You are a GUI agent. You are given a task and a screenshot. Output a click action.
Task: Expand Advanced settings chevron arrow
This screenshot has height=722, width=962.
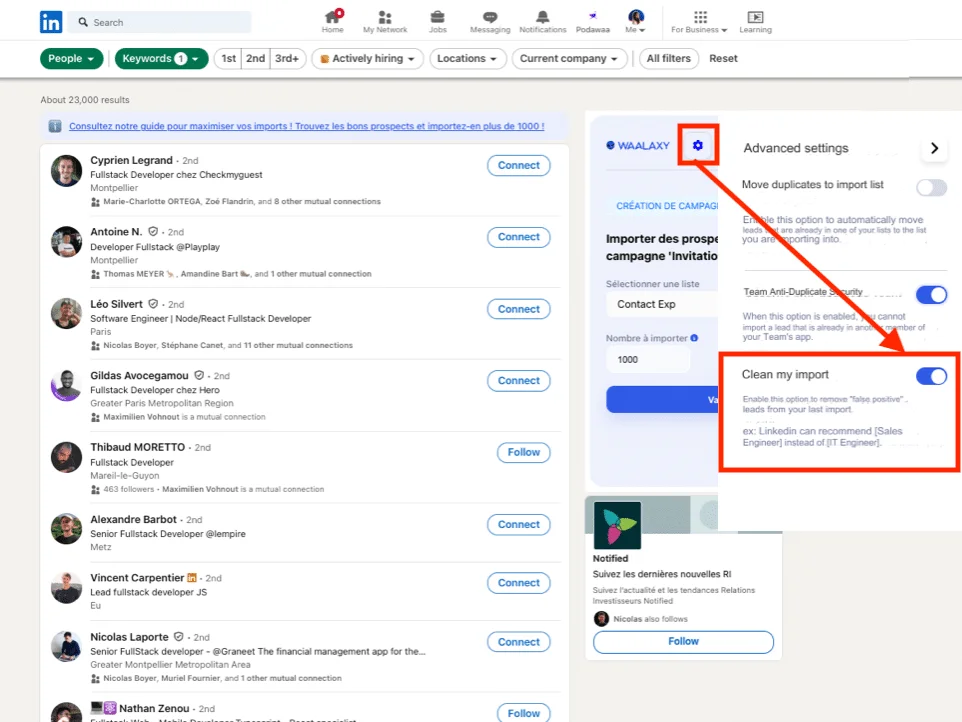(934, 148)
